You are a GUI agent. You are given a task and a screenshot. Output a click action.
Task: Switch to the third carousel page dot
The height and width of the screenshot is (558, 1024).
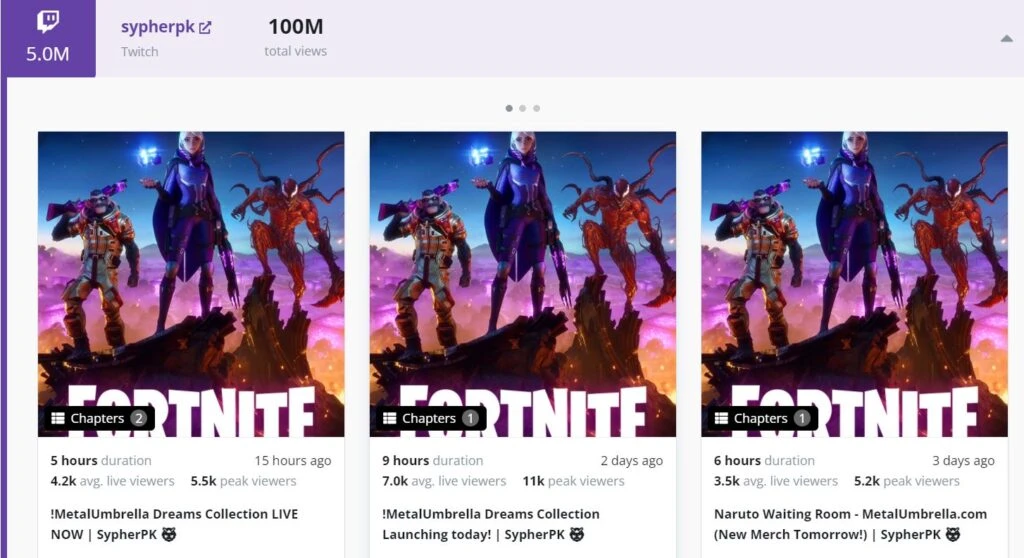coord(536,108)
